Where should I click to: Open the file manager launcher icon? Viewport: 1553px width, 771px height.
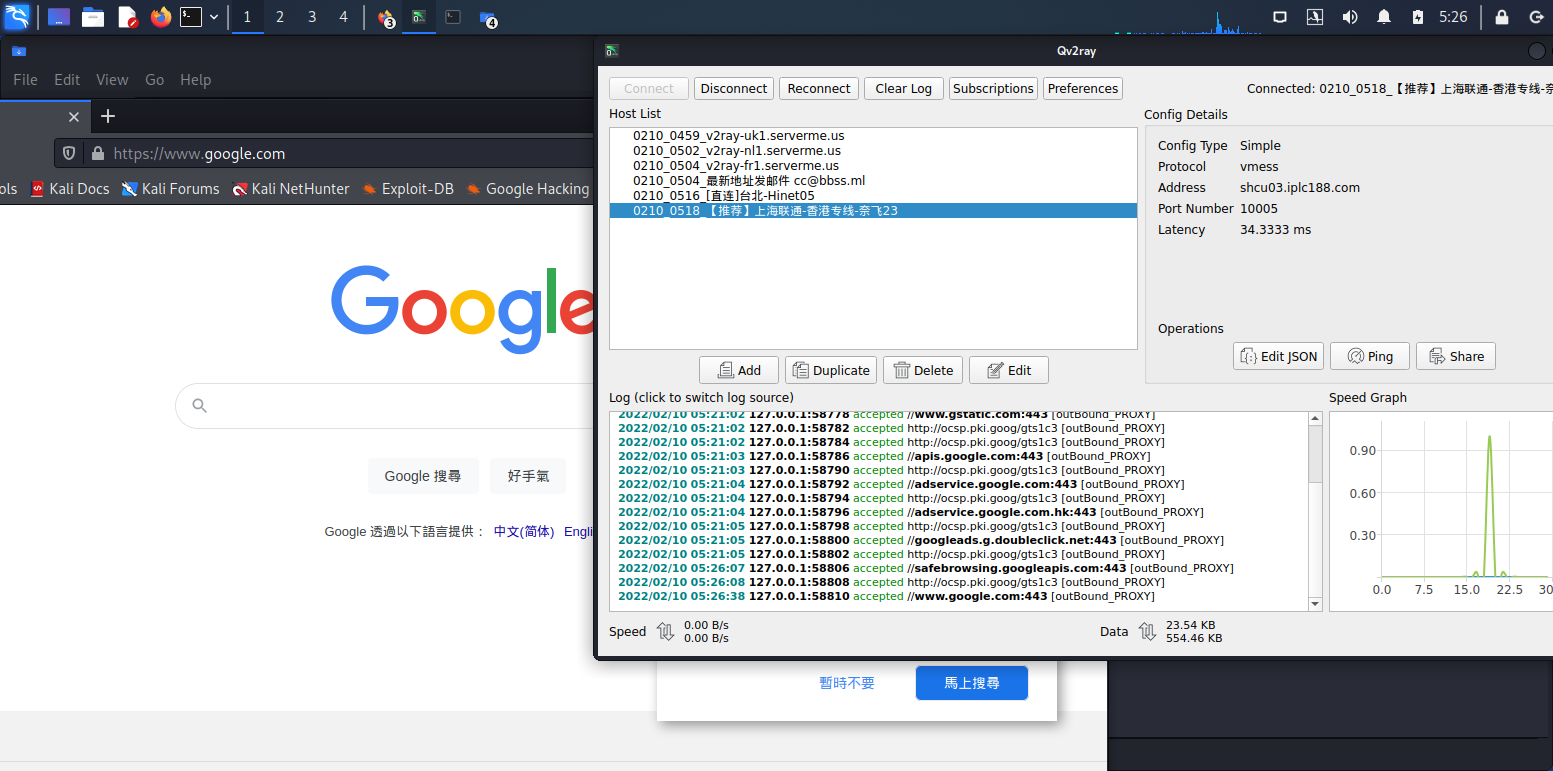[x=93, y=17]
